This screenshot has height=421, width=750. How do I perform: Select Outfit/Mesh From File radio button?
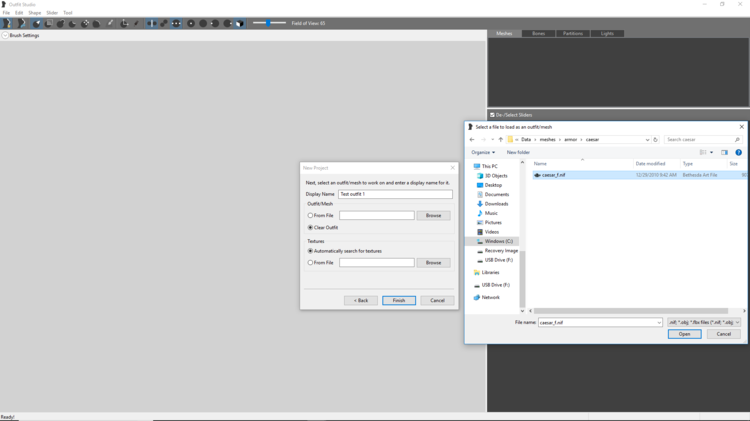310,215
